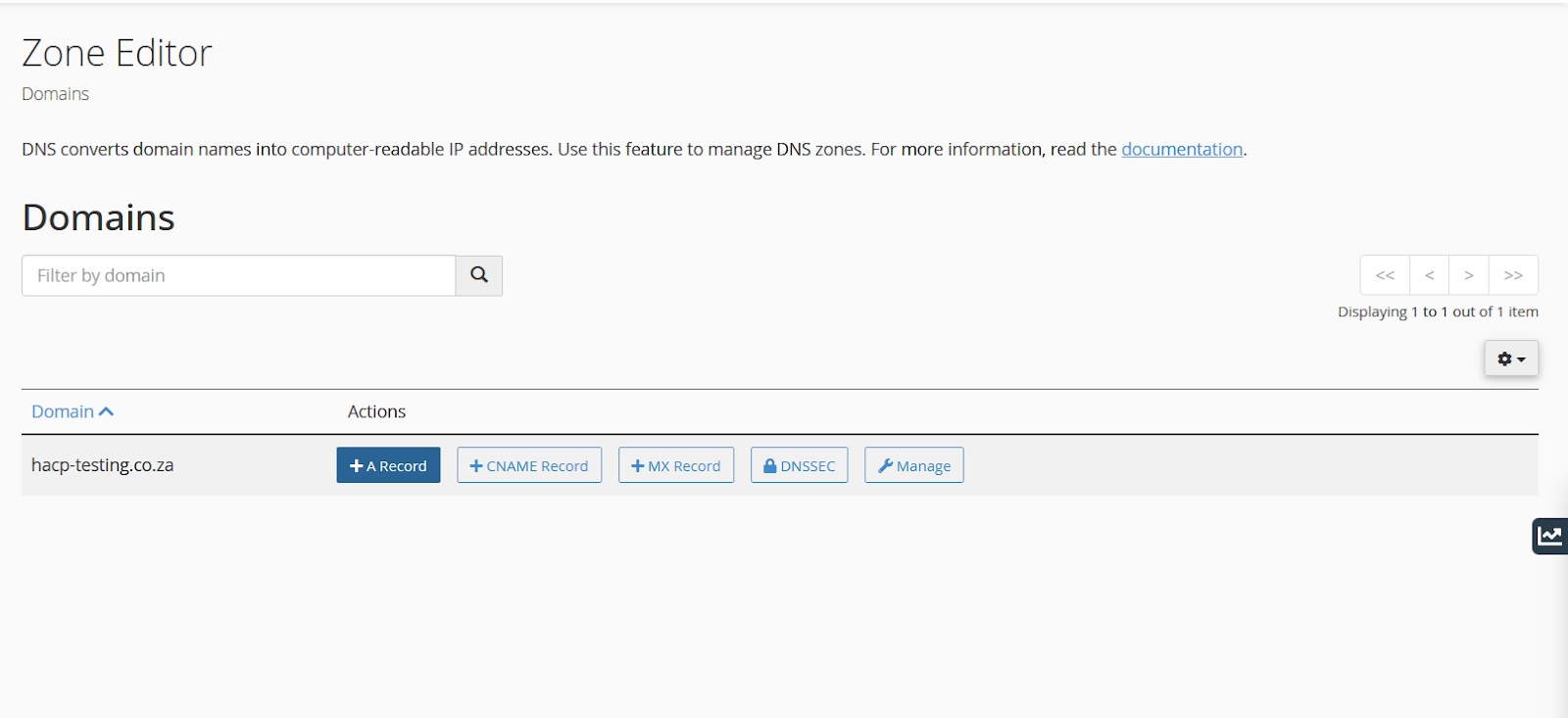Screen dimensions: 1568x718
Task: Go to next page with > button
Action: click(1469, 275)
